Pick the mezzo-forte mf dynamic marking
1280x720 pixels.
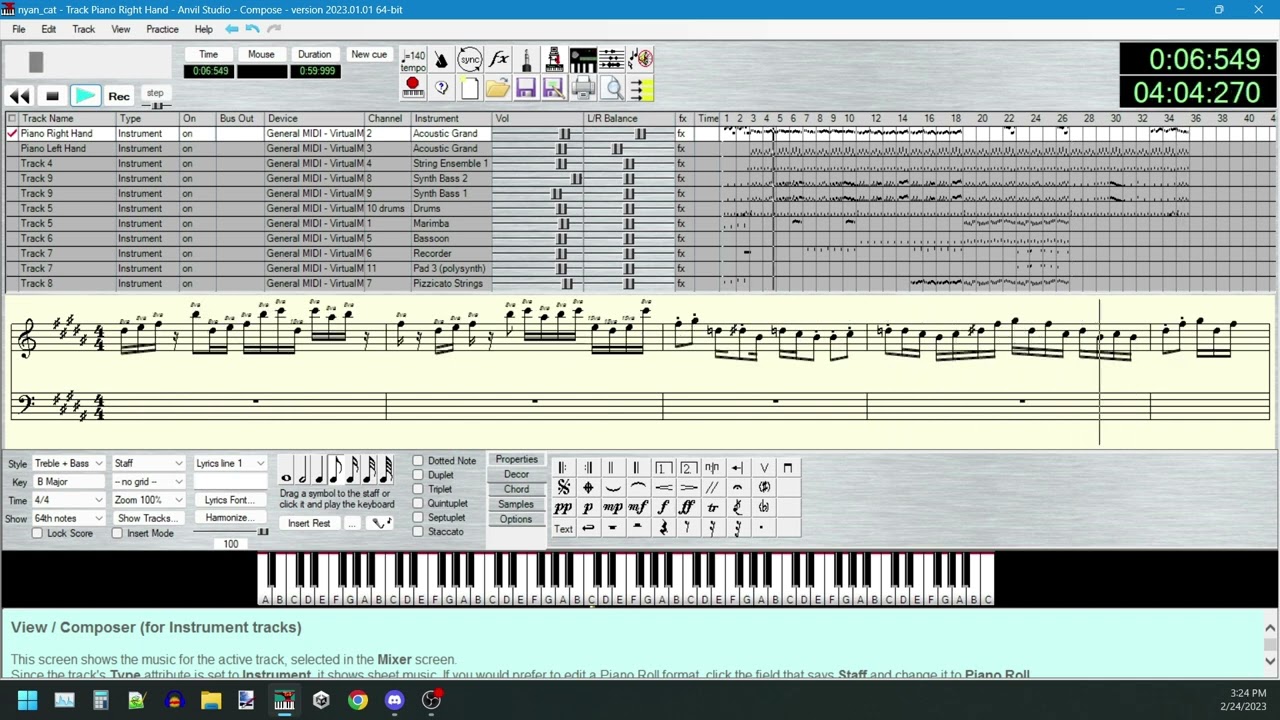coord(637,508)
